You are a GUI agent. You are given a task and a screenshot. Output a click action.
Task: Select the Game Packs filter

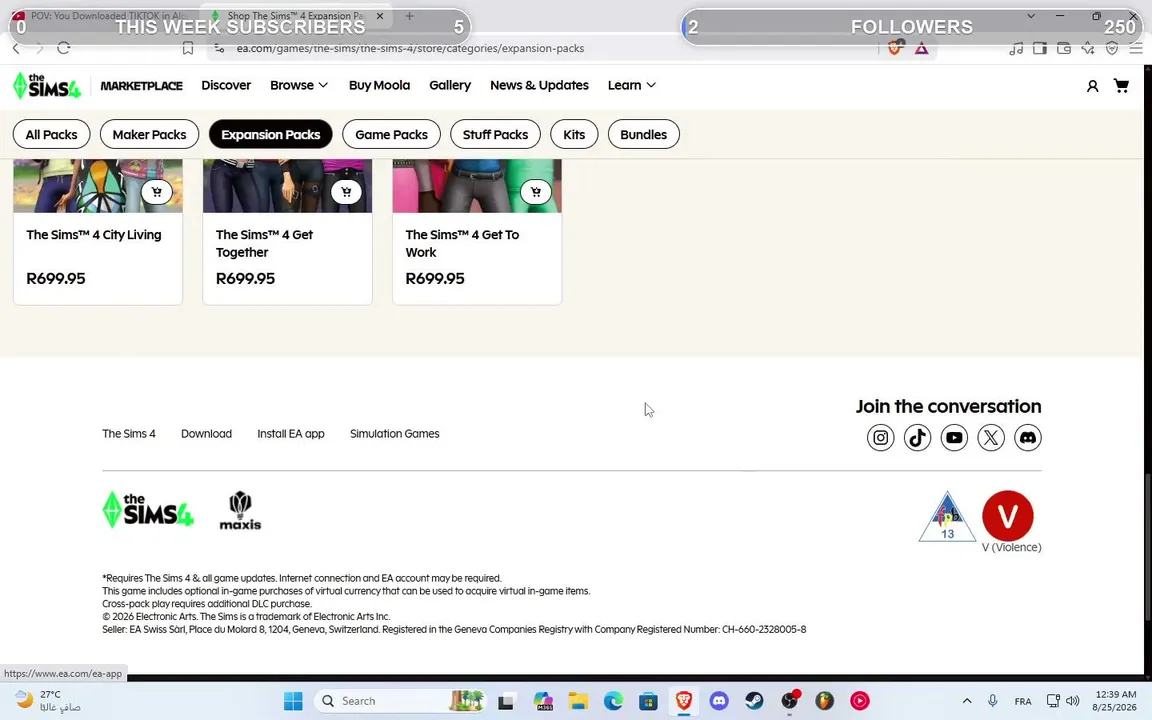(391, 134)
